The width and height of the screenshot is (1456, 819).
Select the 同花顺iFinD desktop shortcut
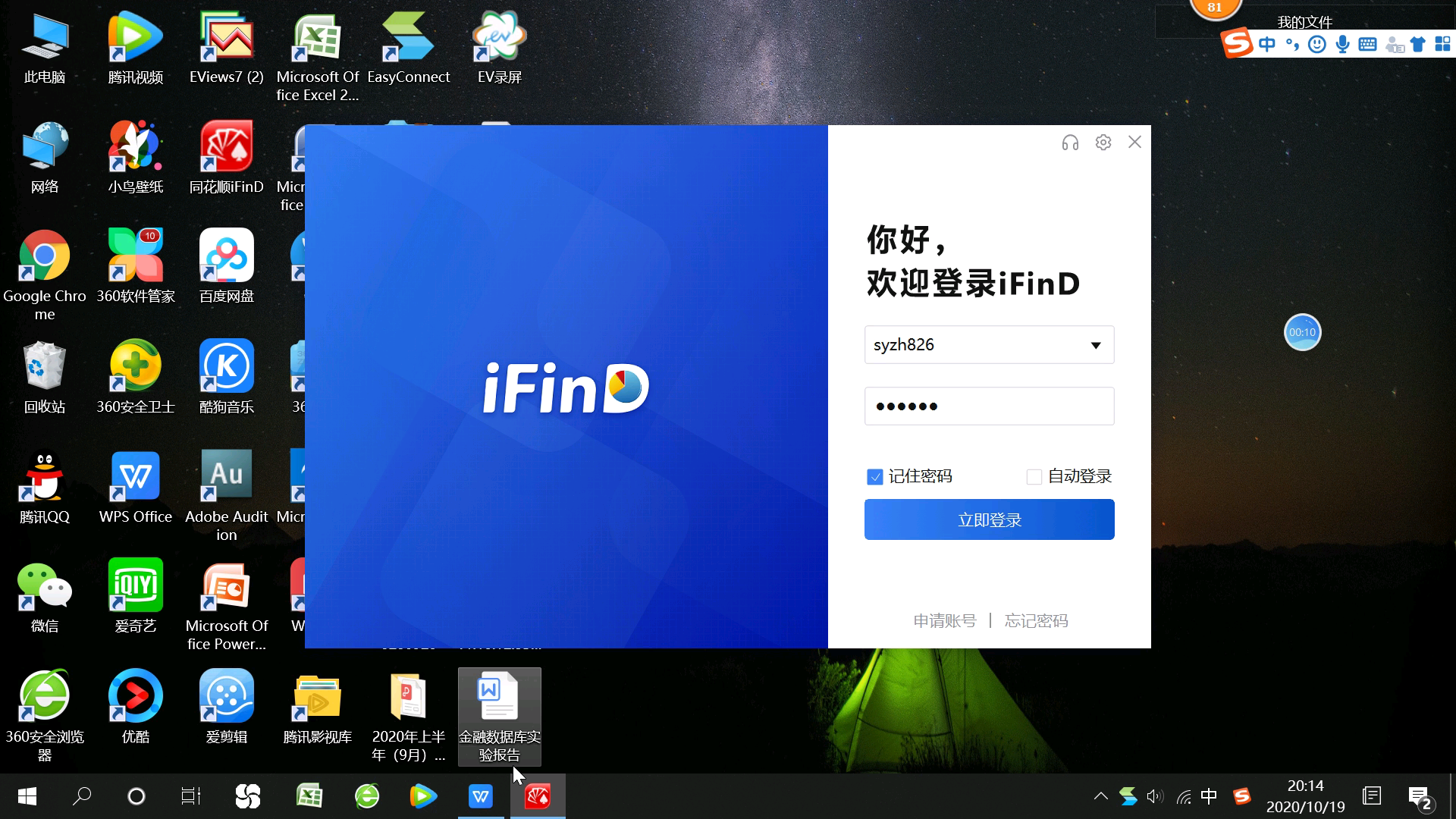tap(227, 157)
